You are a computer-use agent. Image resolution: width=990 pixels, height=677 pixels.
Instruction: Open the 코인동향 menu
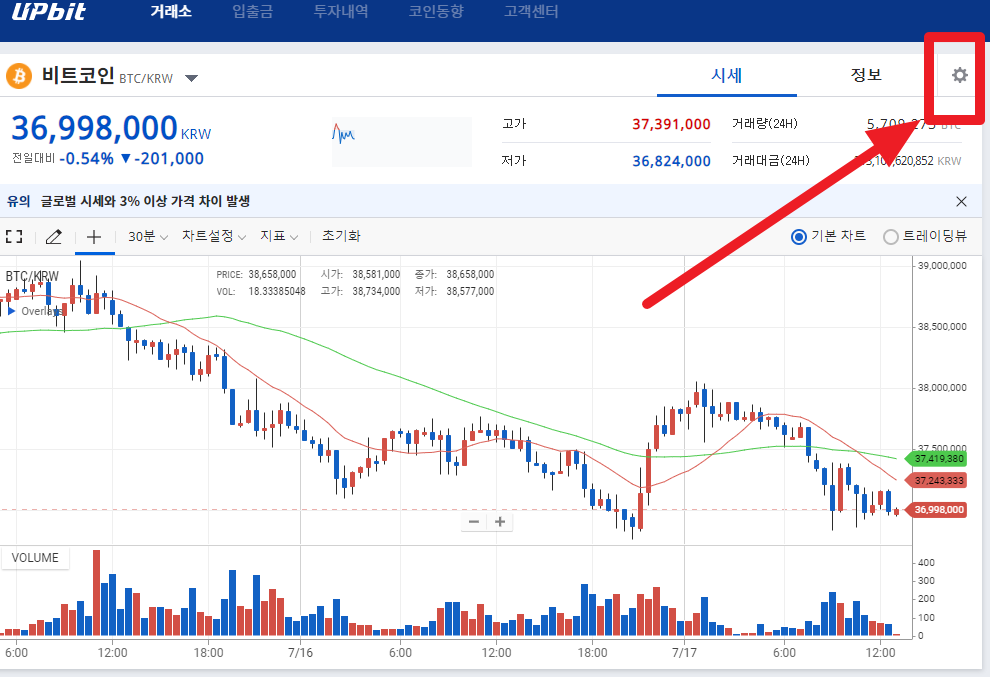coord(436,11)
